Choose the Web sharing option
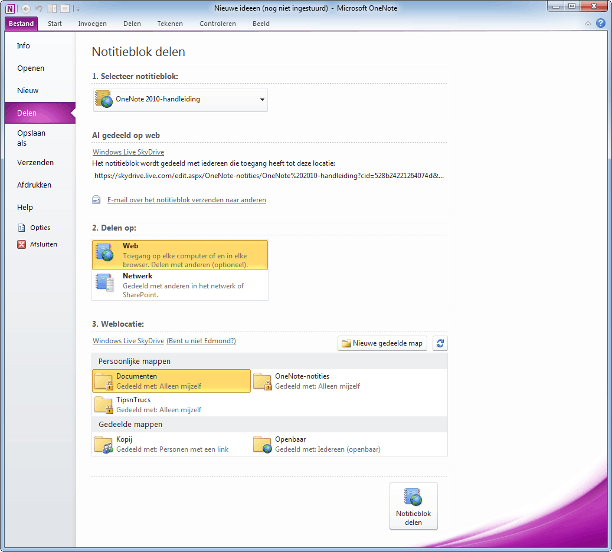The height and width of the screenshot is (552, 612). [180, 255]
